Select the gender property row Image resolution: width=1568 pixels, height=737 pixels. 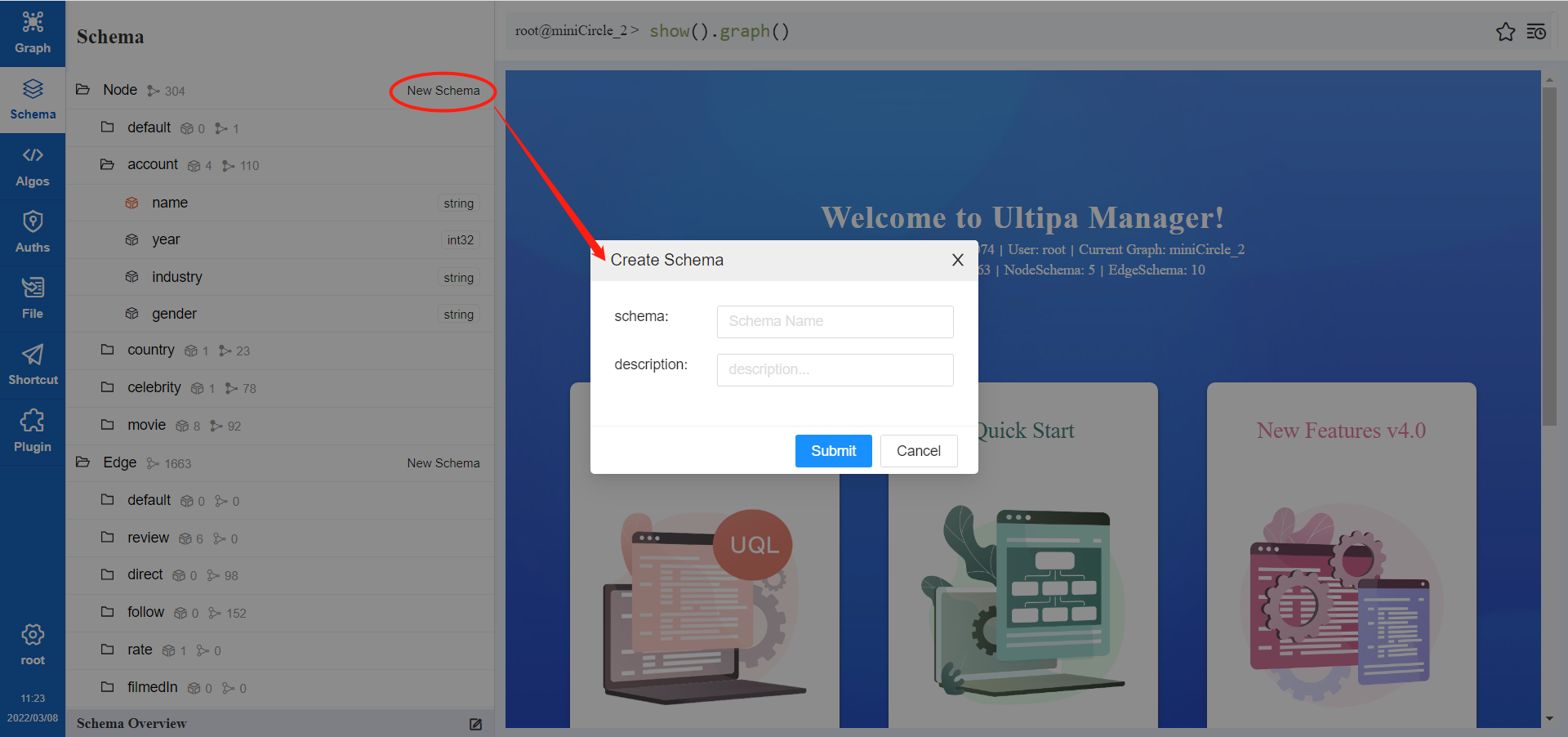280,314
